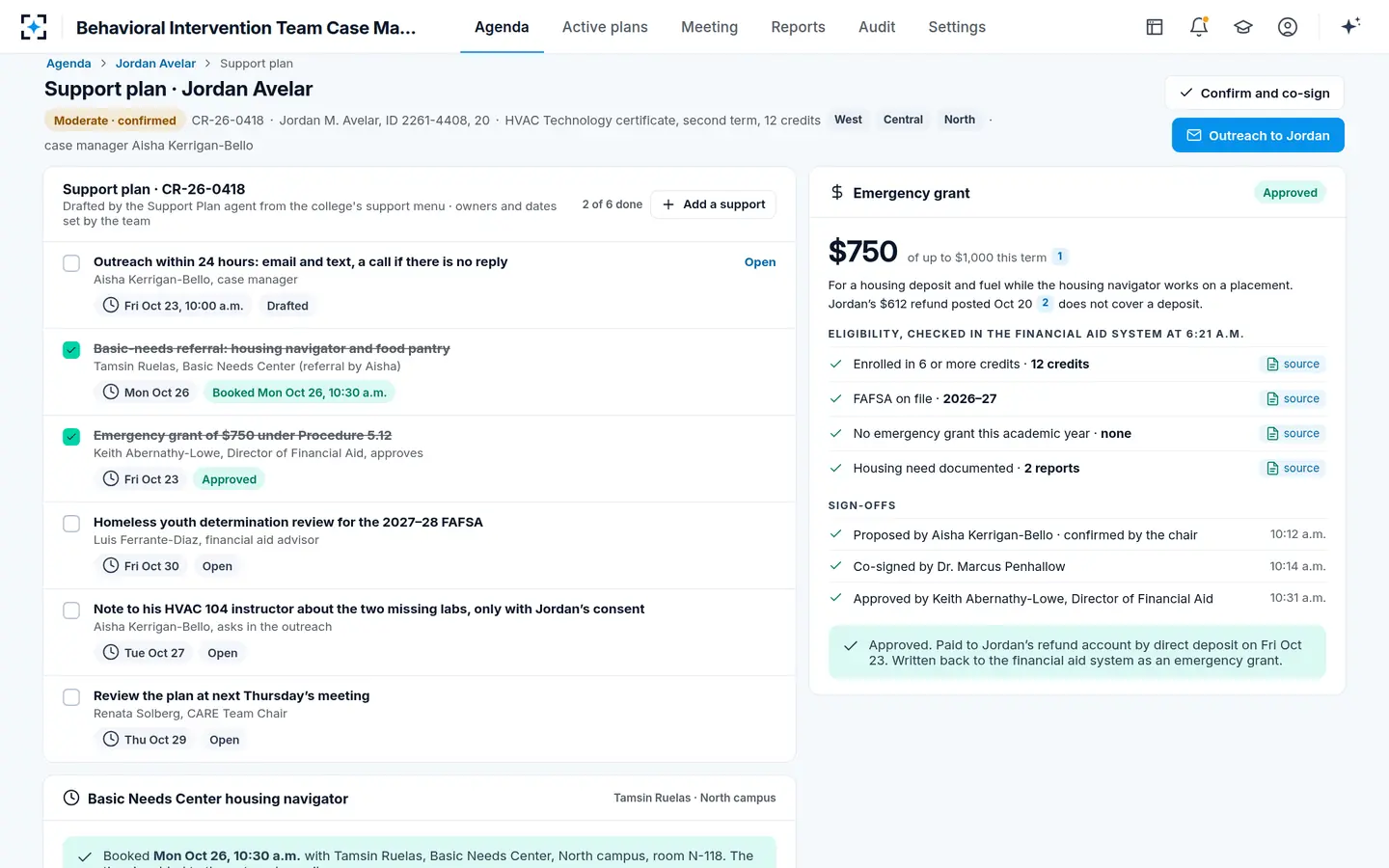Switch to the Agenda tab
This screenshot has height=868, width=1389.
tap(502, 27)
